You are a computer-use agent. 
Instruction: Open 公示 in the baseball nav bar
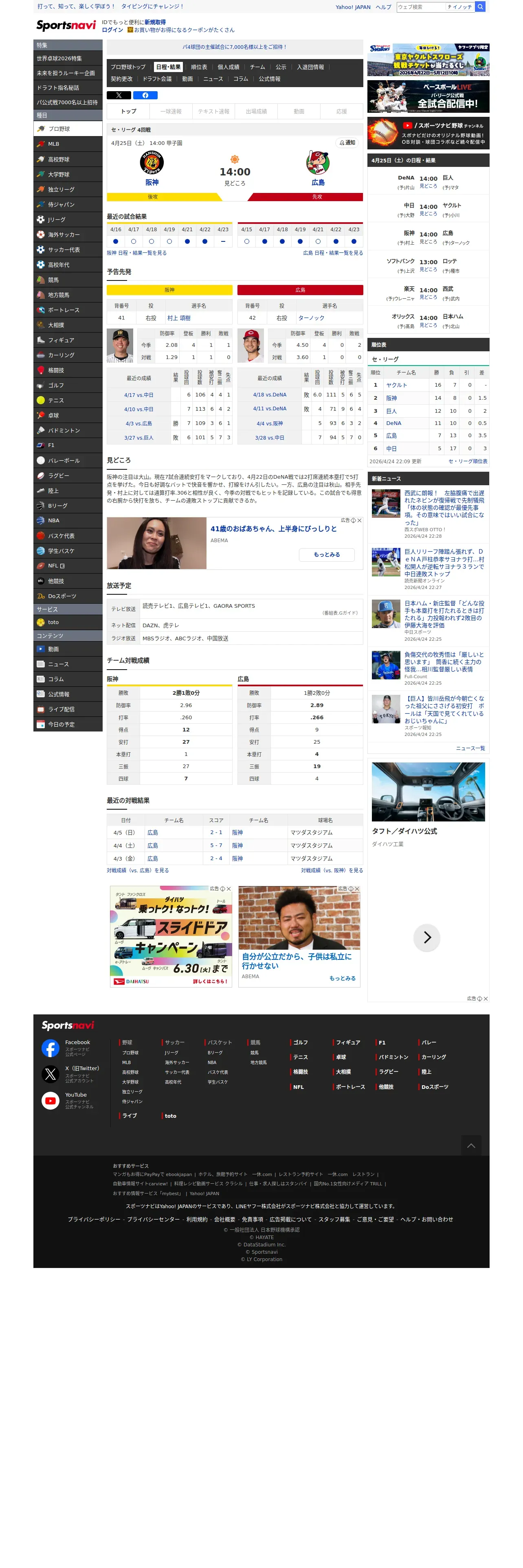[x=281, y=67]
